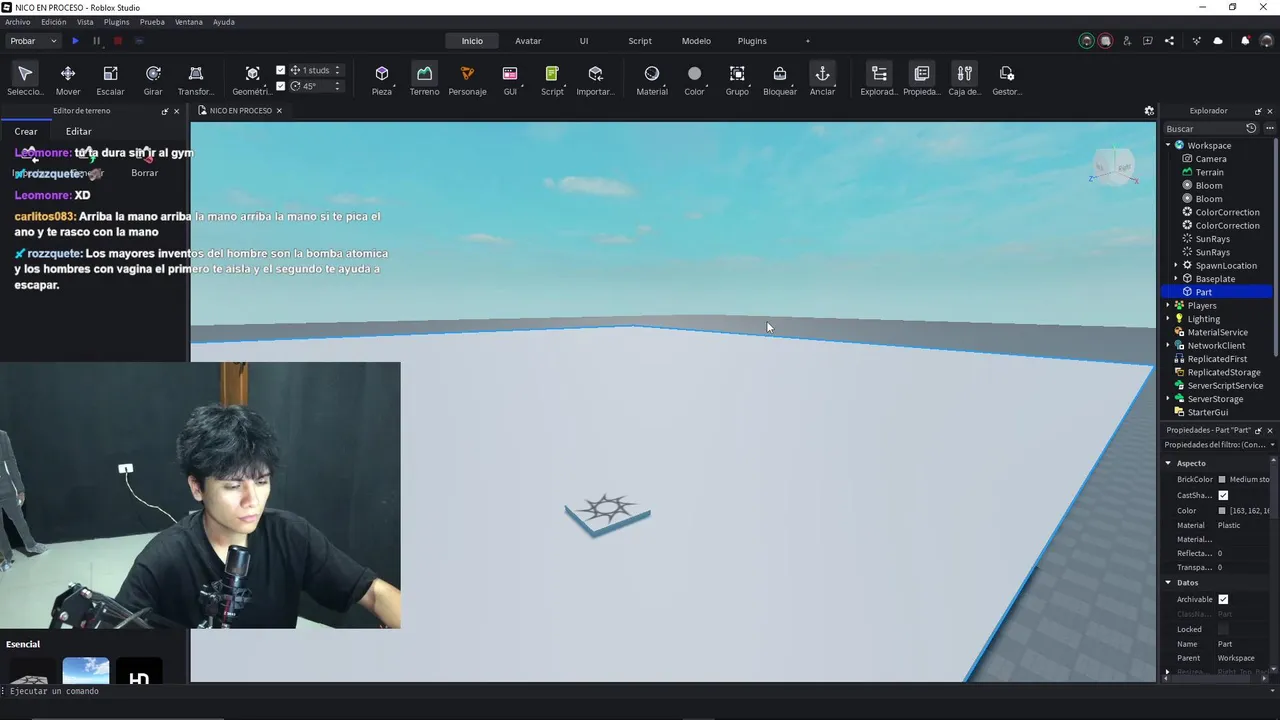Switch to the Script ribbon tab
The width and height of the screenshot is (1280, 720).
point(640,41)
